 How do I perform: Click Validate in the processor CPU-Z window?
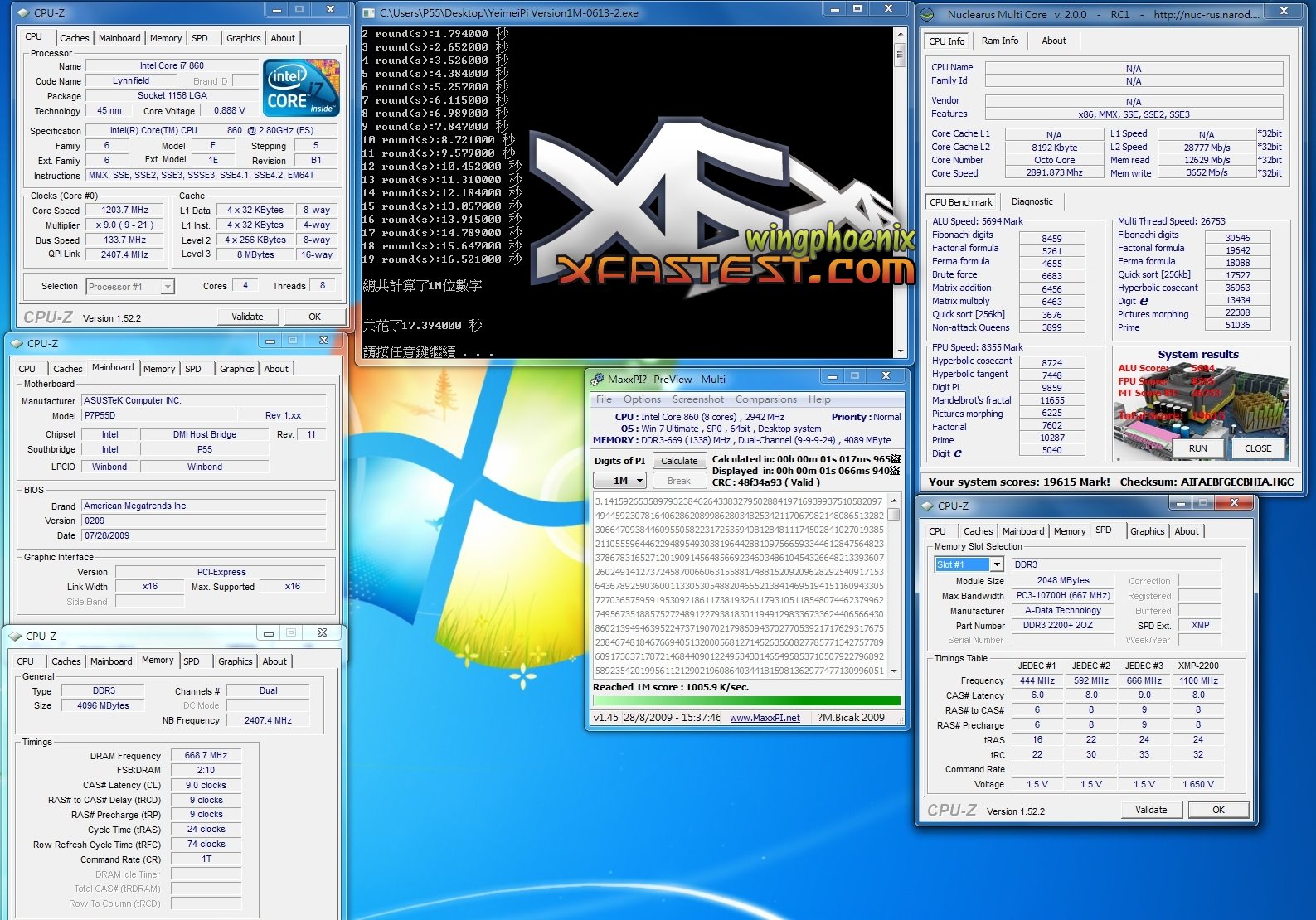[x=247, y=317]
